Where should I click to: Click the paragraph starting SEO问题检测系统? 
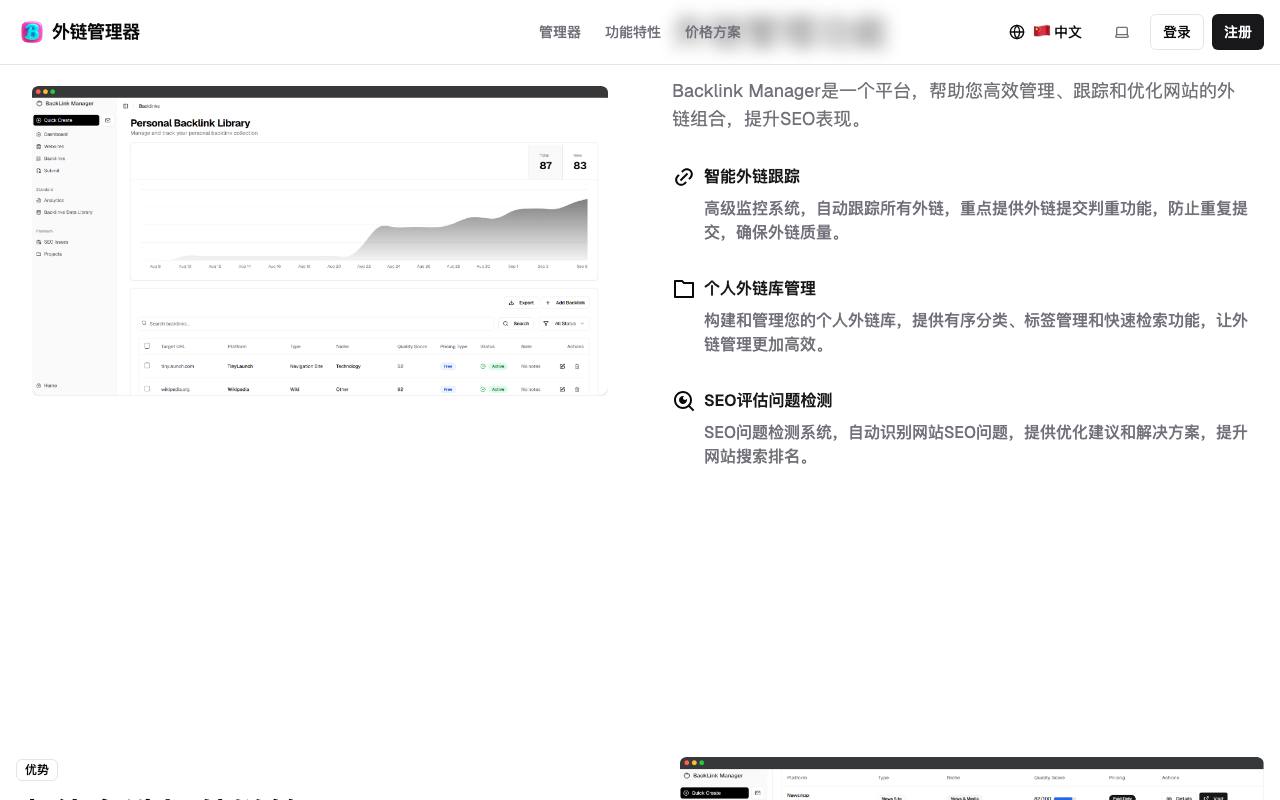[x=976, y=444]
